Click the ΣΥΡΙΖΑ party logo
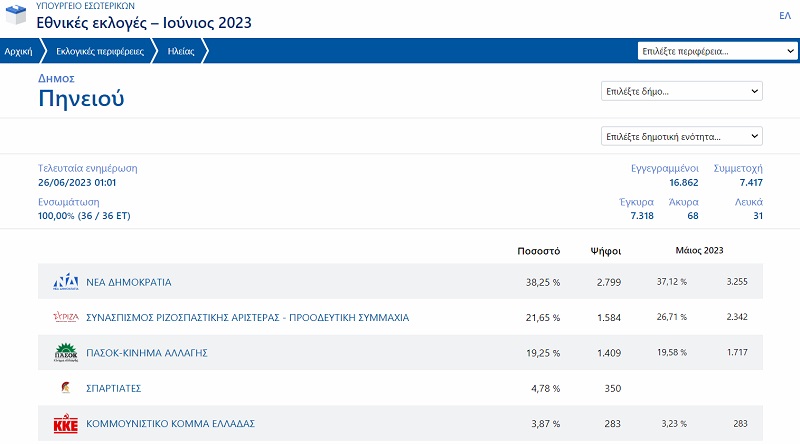This screenshot has height=444, width=800. click(x=65, y=317)
